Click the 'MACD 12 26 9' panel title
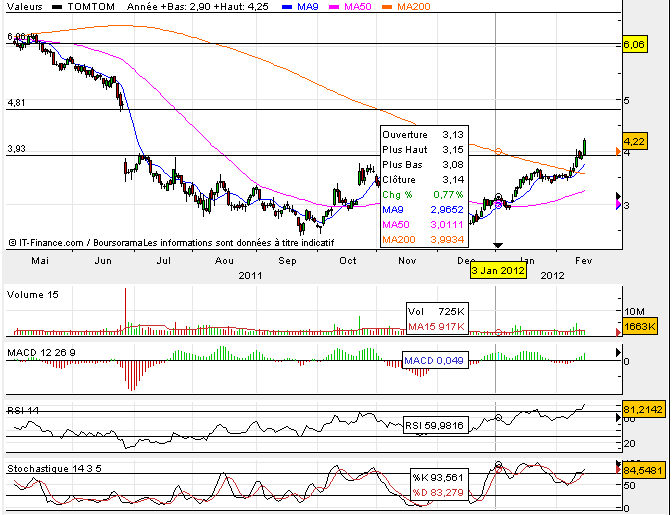Screen dimensions: 672x515 41,353
